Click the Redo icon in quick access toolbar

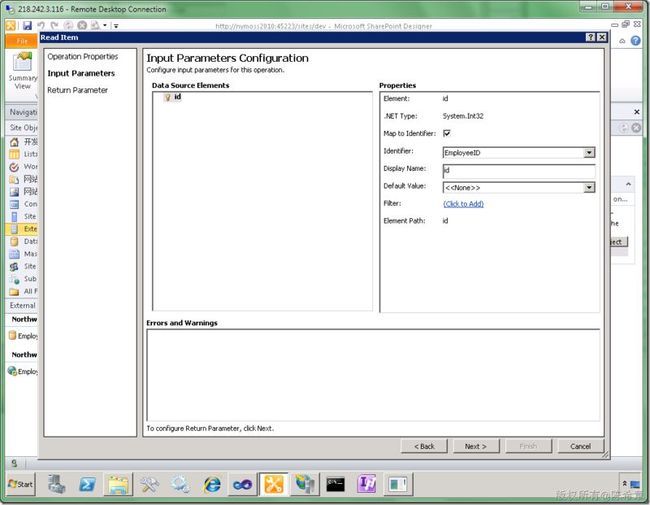[54, 26]
